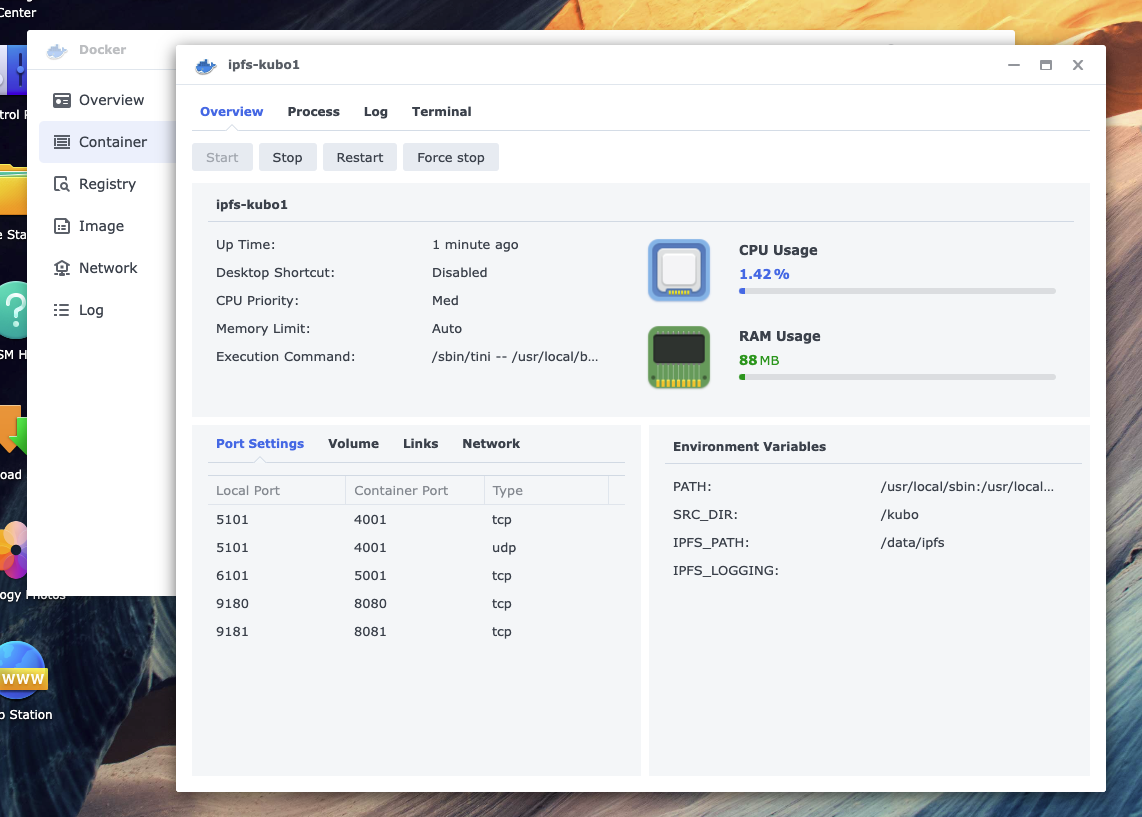Show the Links tab
This screenshot has height=817, width=1142.
[420, 444]
